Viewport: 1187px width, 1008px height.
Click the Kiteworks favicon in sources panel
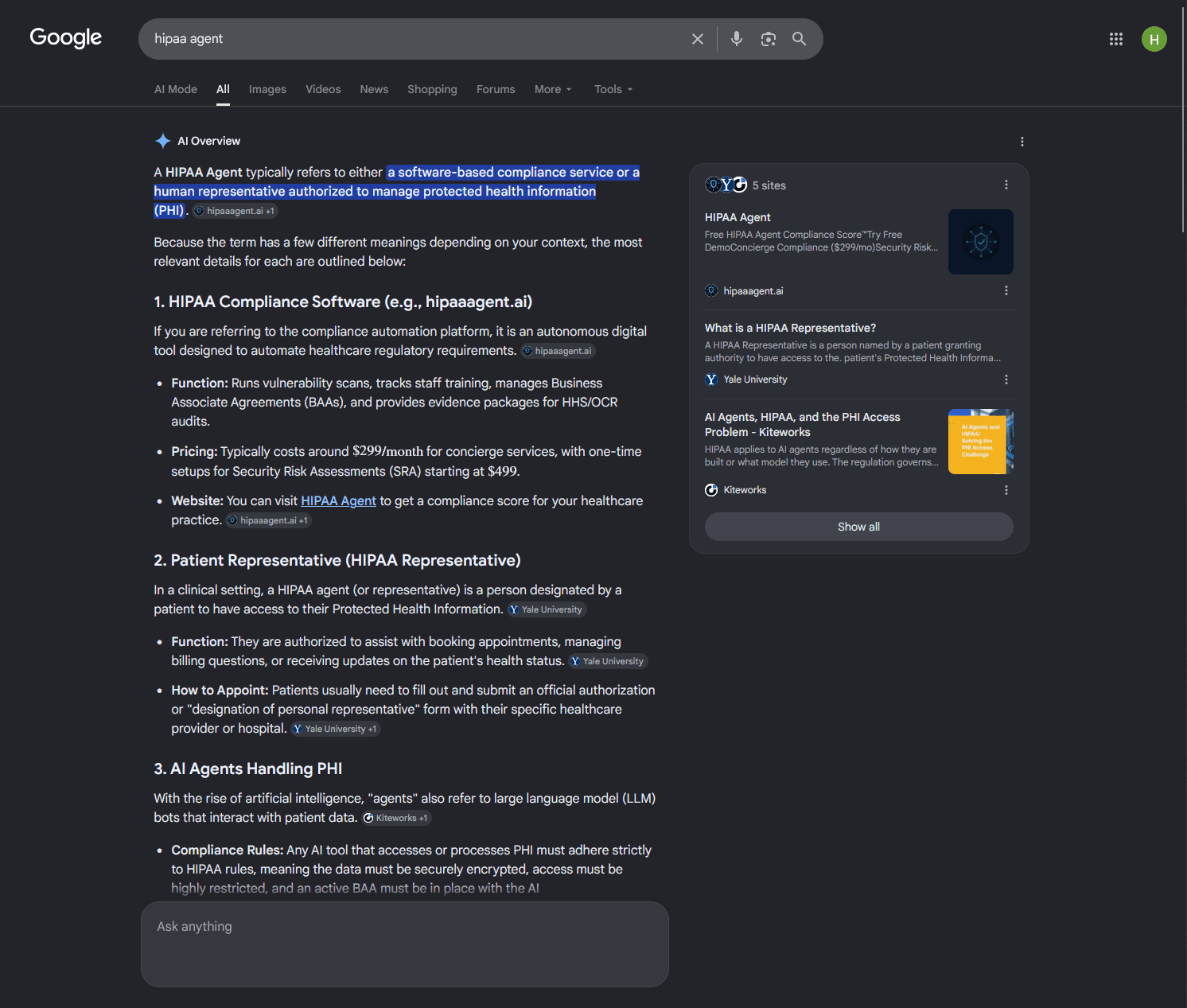pyautogui.click(x=711, y=490)
